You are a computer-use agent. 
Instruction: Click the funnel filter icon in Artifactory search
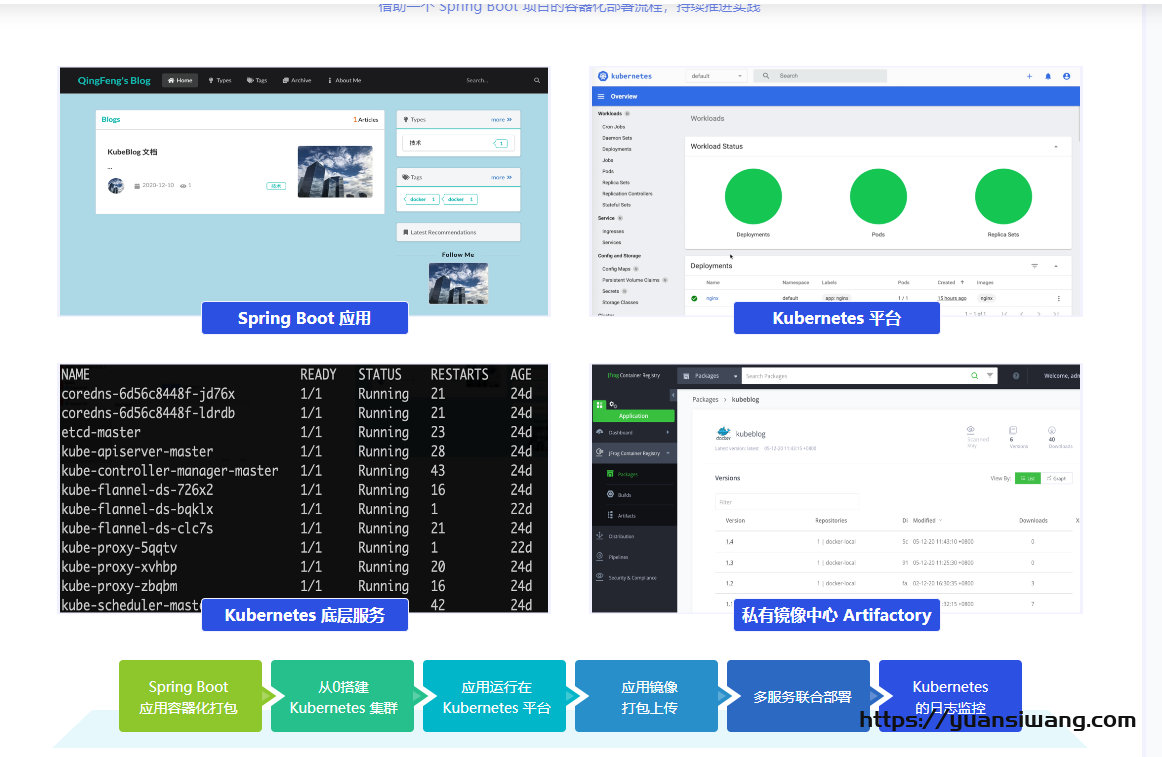(x=989, y=376)
